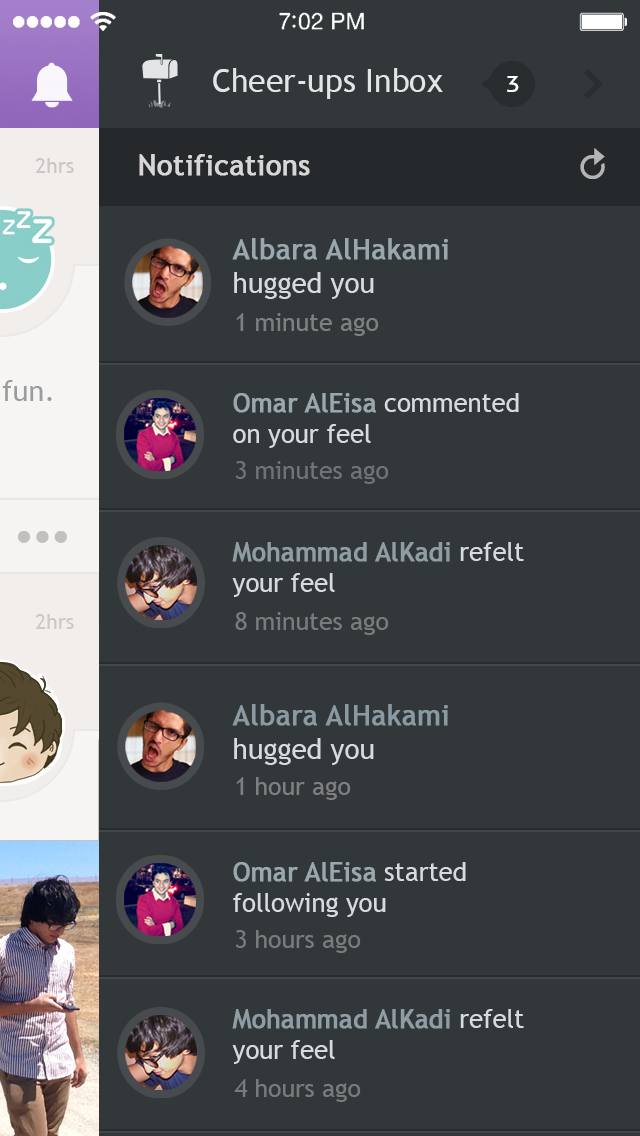640x1136 pixels.
Task: Tap the white notification bell icon
Action: coord(51,85)
